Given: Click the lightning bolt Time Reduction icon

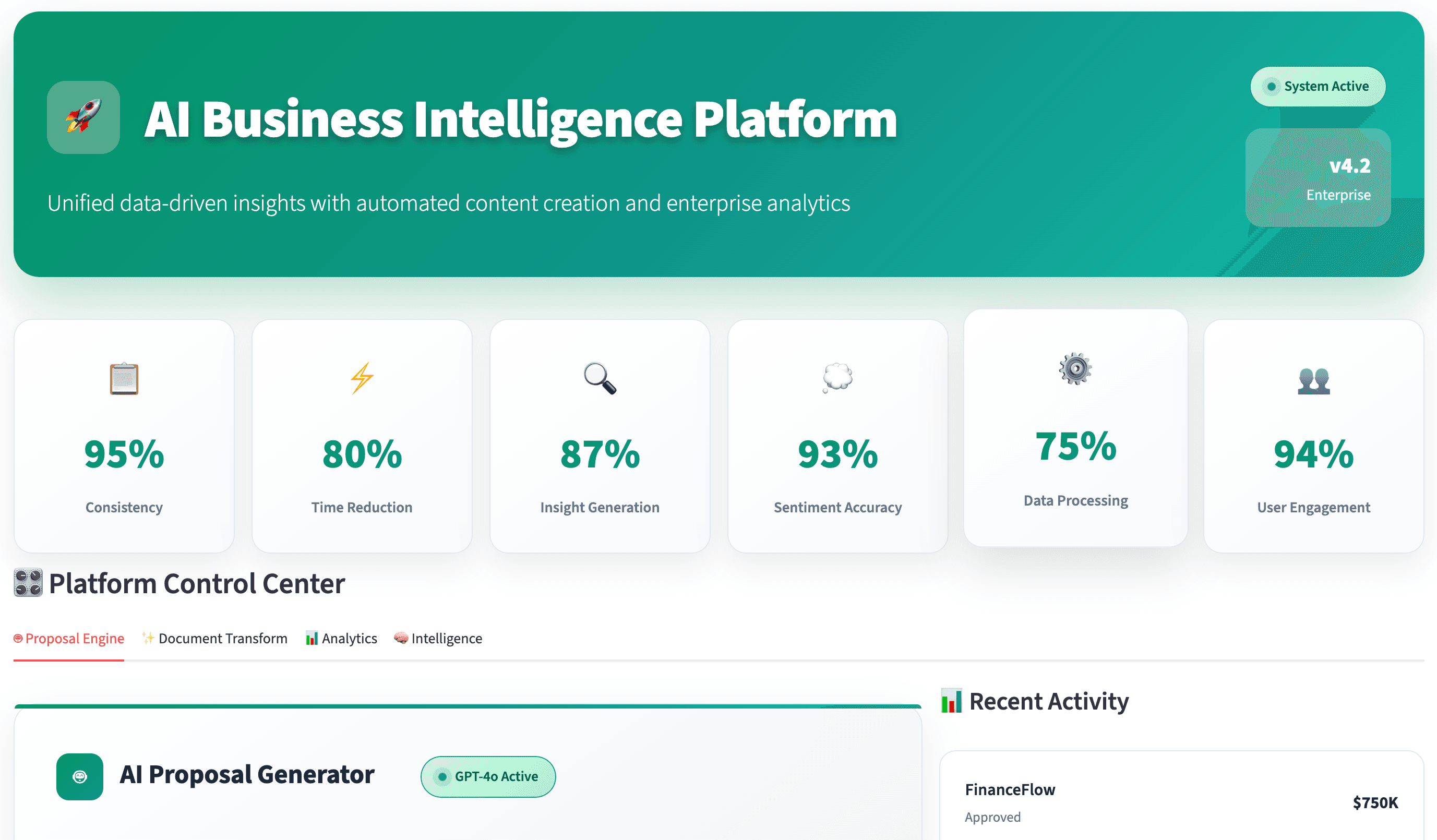Looking at the screenshot, I should pos(362,378).
